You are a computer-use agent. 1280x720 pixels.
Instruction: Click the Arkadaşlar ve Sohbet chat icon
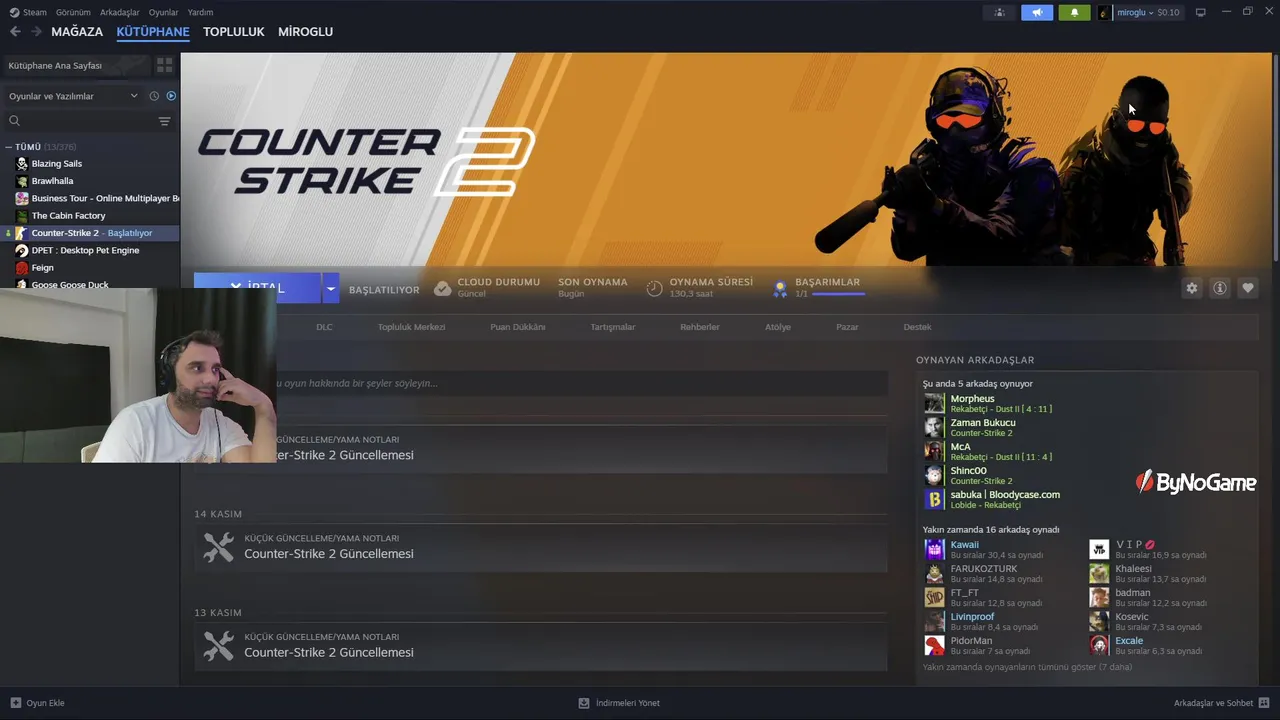click(x=1264, y=703)
